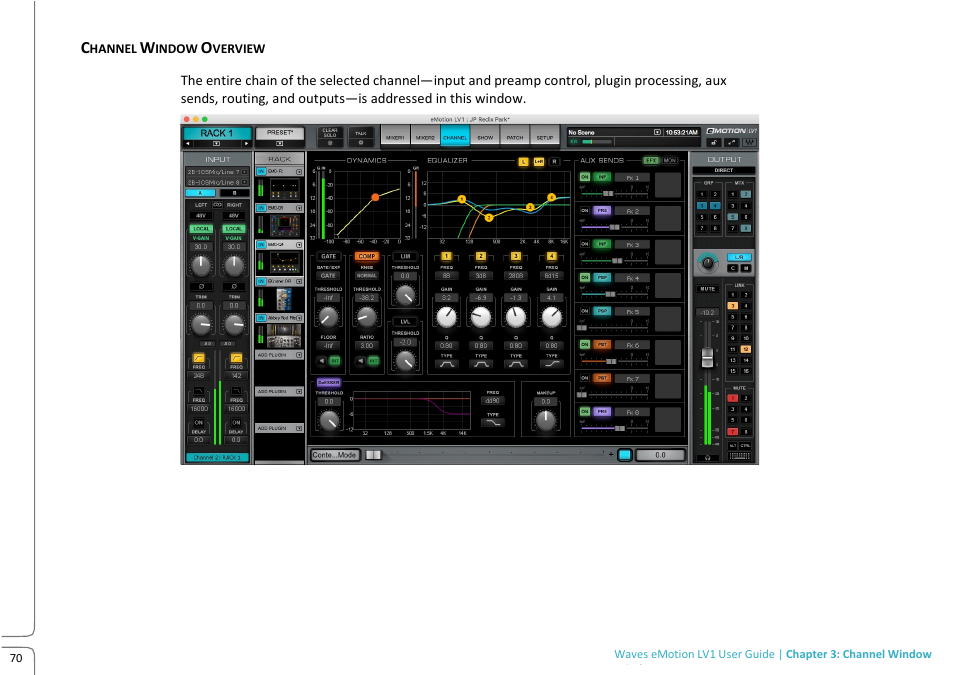Open the RACK 1 channel selector dropdown

(x=217, y=144)
